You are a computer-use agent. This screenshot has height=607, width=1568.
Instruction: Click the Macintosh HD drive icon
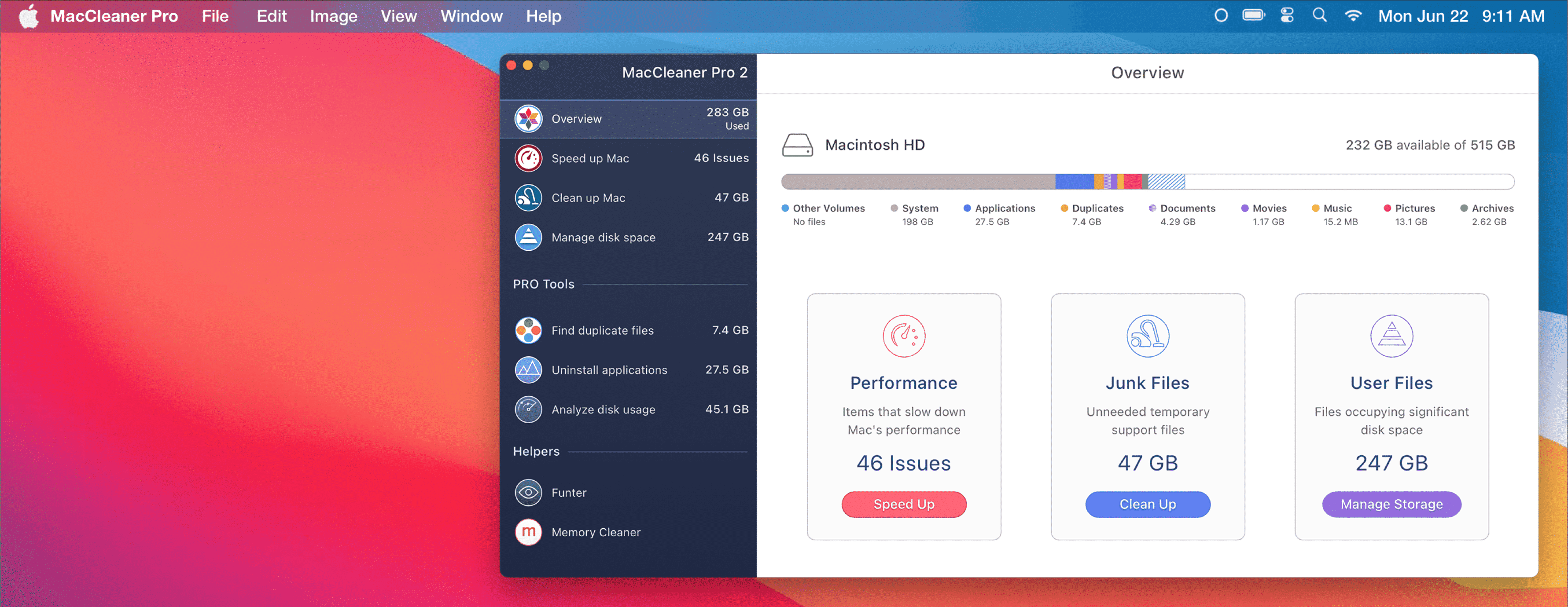tap(797, 145)
